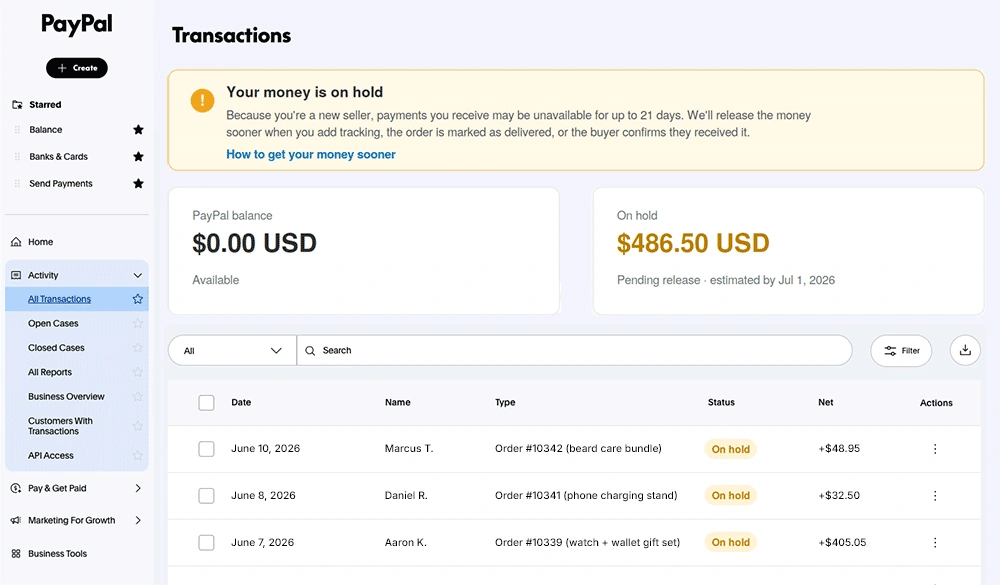Screen dimensions: 1000x585
Task: Unstar the Balance shortcut
Action: pos(138,130)
